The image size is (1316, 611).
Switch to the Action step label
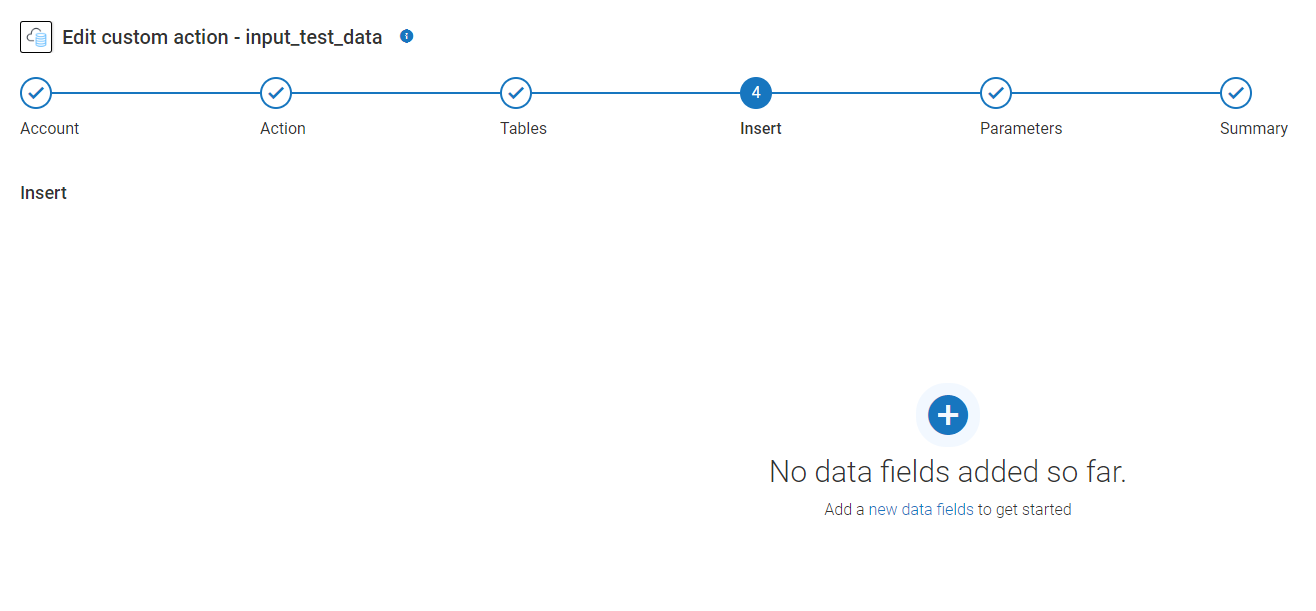pos(283,128)
